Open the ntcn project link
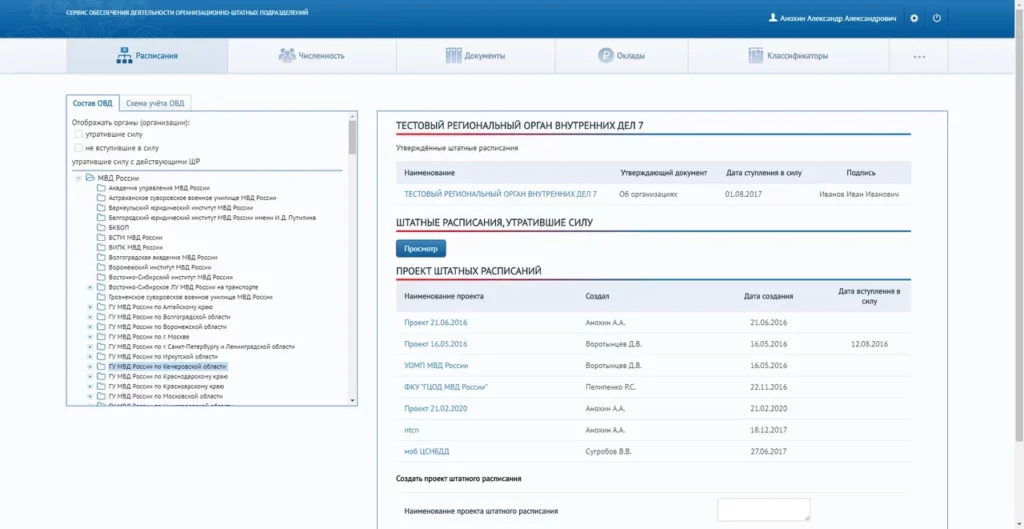This screenshot has height=529, width=1024. (411, 430)
